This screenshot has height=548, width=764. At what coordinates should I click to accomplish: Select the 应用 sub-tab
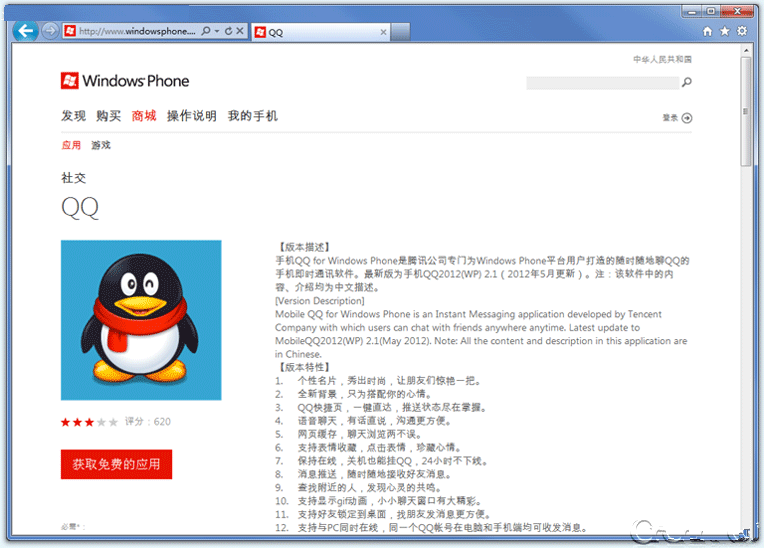click(71, 145)
